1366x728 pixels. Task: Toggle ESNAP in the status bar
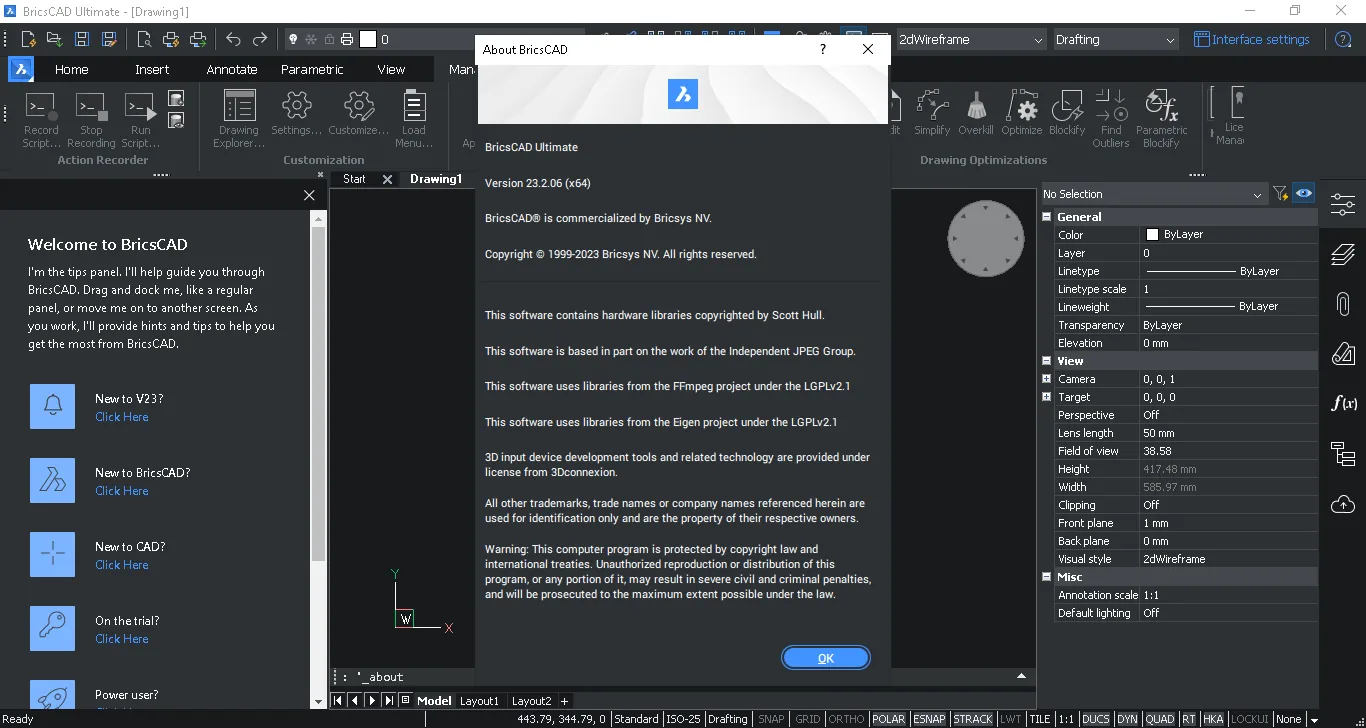930,719
